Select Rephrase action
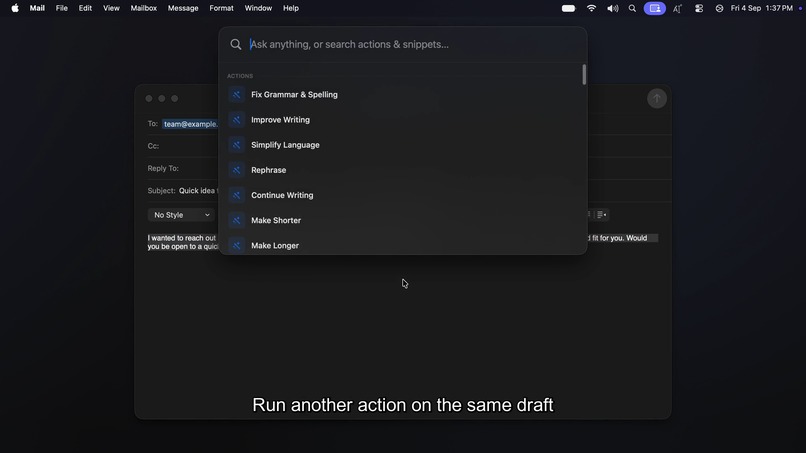 click(402, 170)
